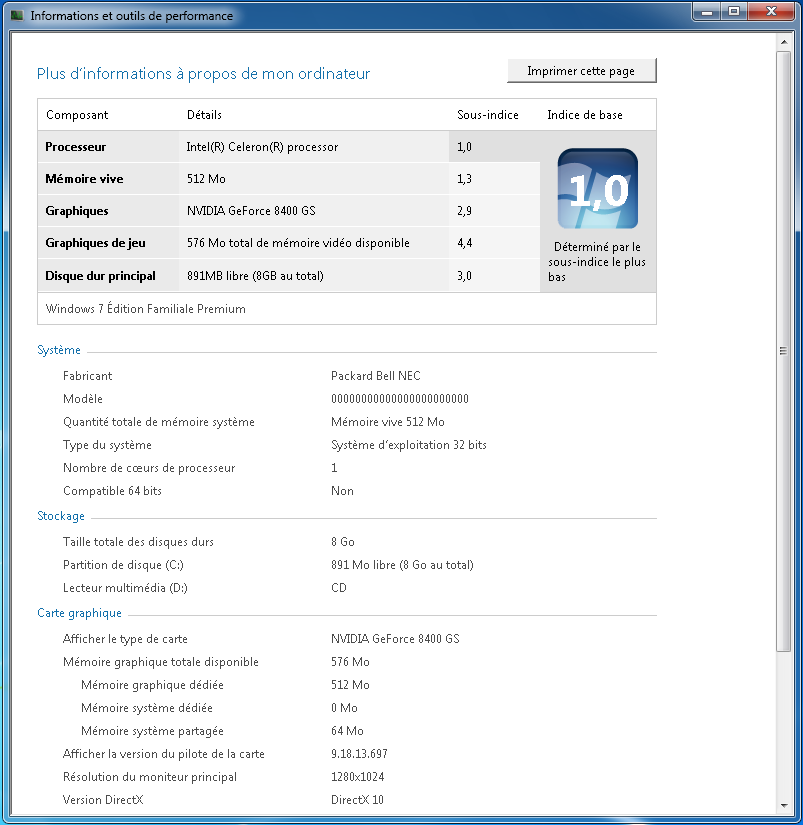The image size is (803, 825).
Task: Click the scrollbar up arrow
Action: [784, 42]
